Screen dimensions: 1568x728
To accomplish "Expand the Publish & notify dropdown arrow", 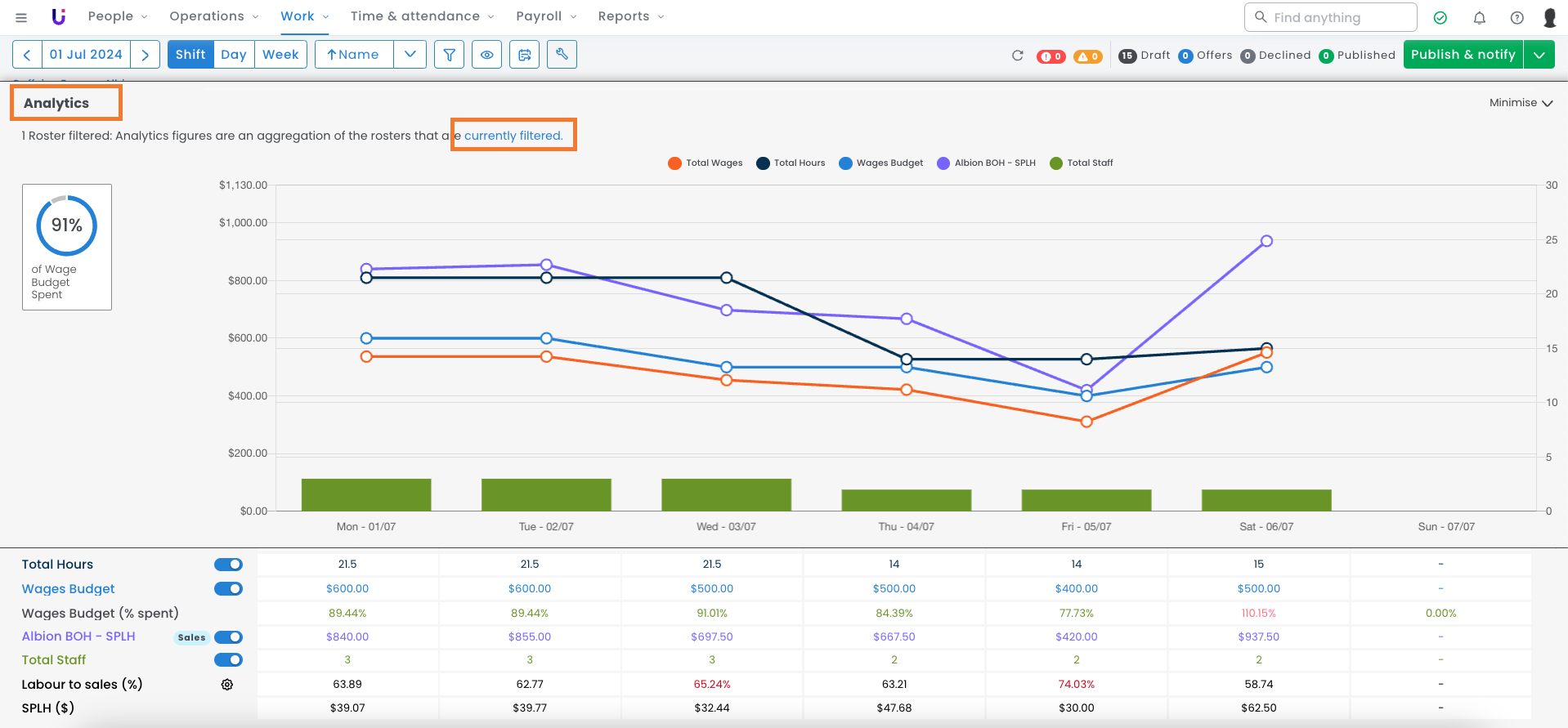I will coord(1539,55).
